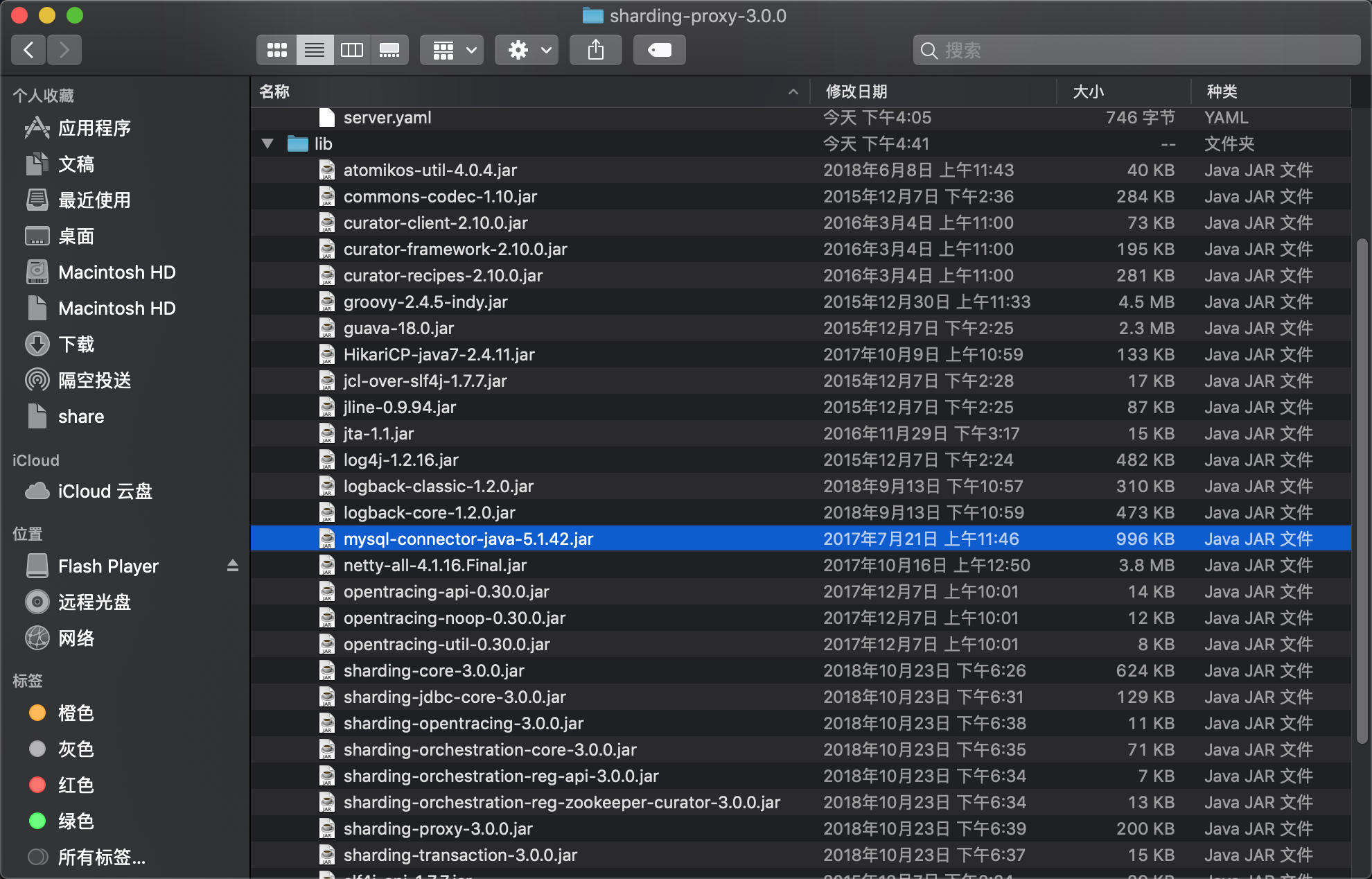The width and height of the screenshot is (1372, 879).
Task: Open the 应用程序 sidebar item
Action: [94, 128]
